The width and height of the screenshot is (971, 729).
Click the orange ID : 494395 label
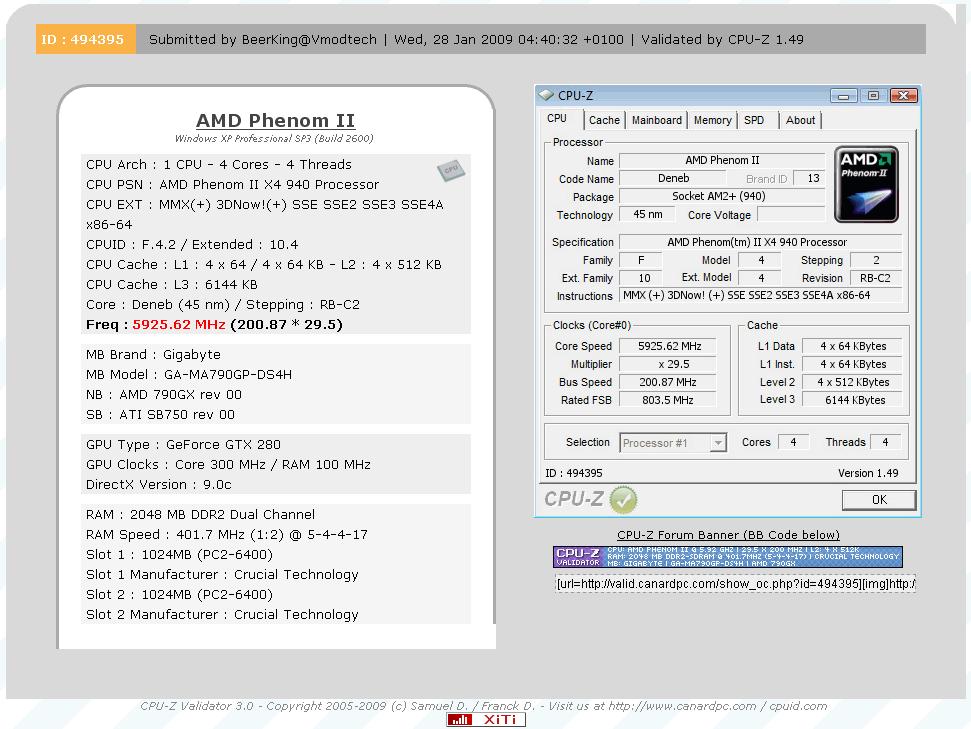coord(85,39)
